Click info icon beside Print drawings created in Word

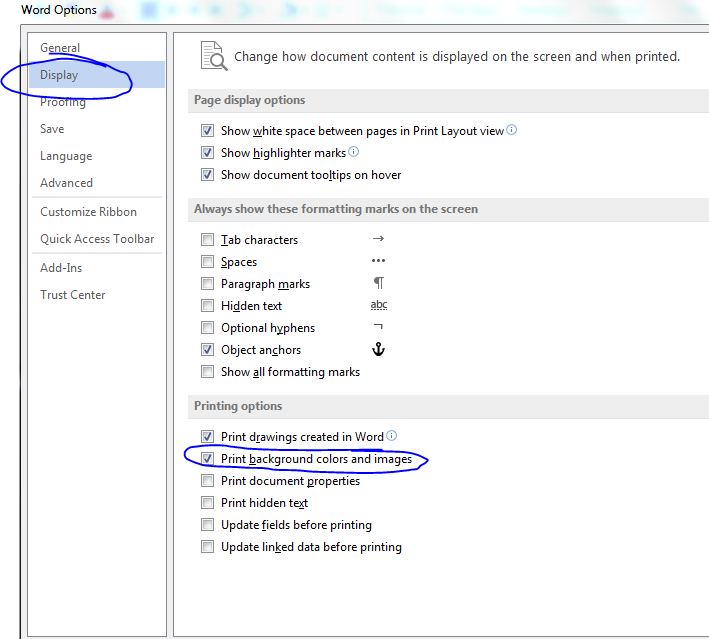pos(391,436)
